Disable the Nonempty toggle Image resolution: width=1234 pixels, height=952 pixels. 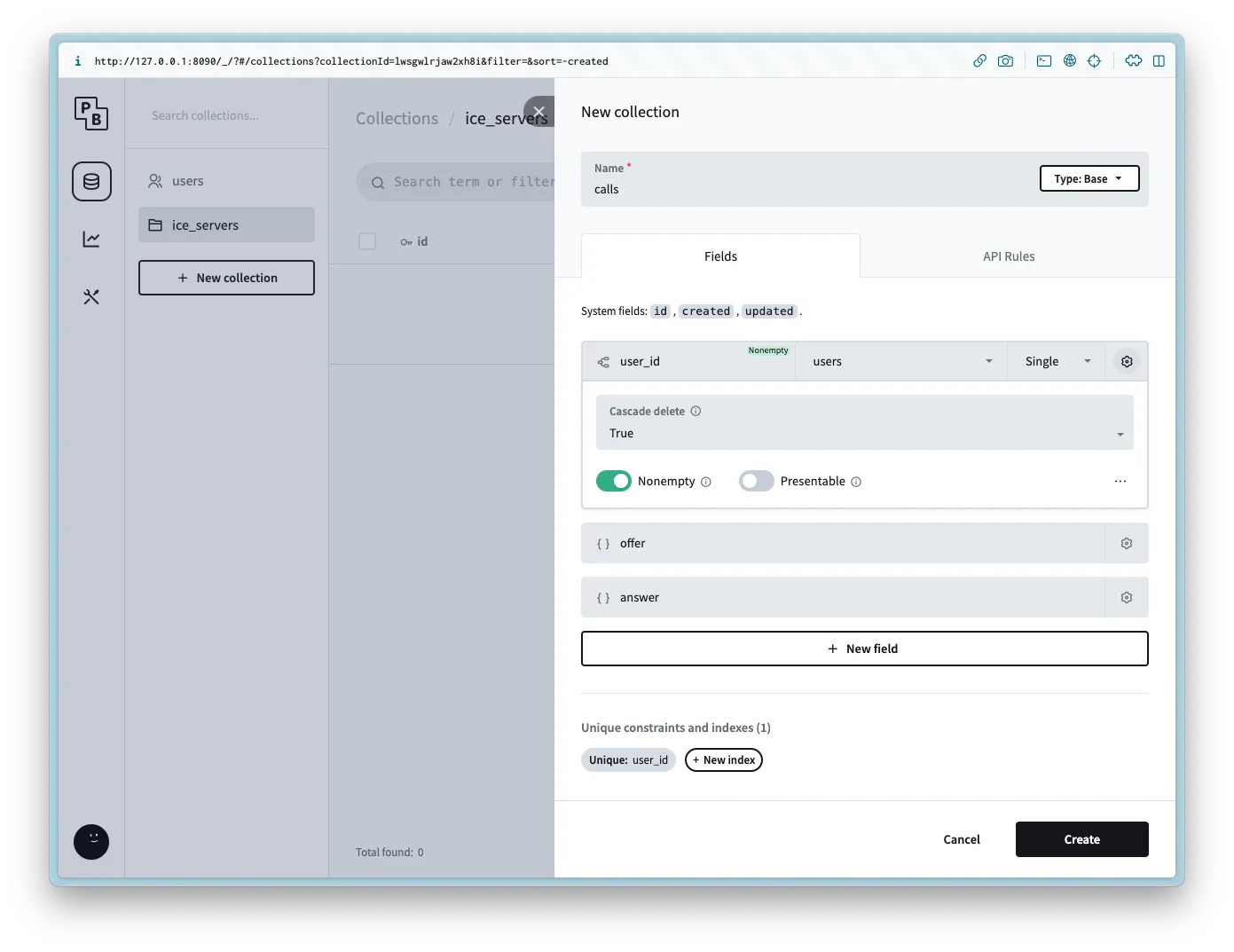614,481
